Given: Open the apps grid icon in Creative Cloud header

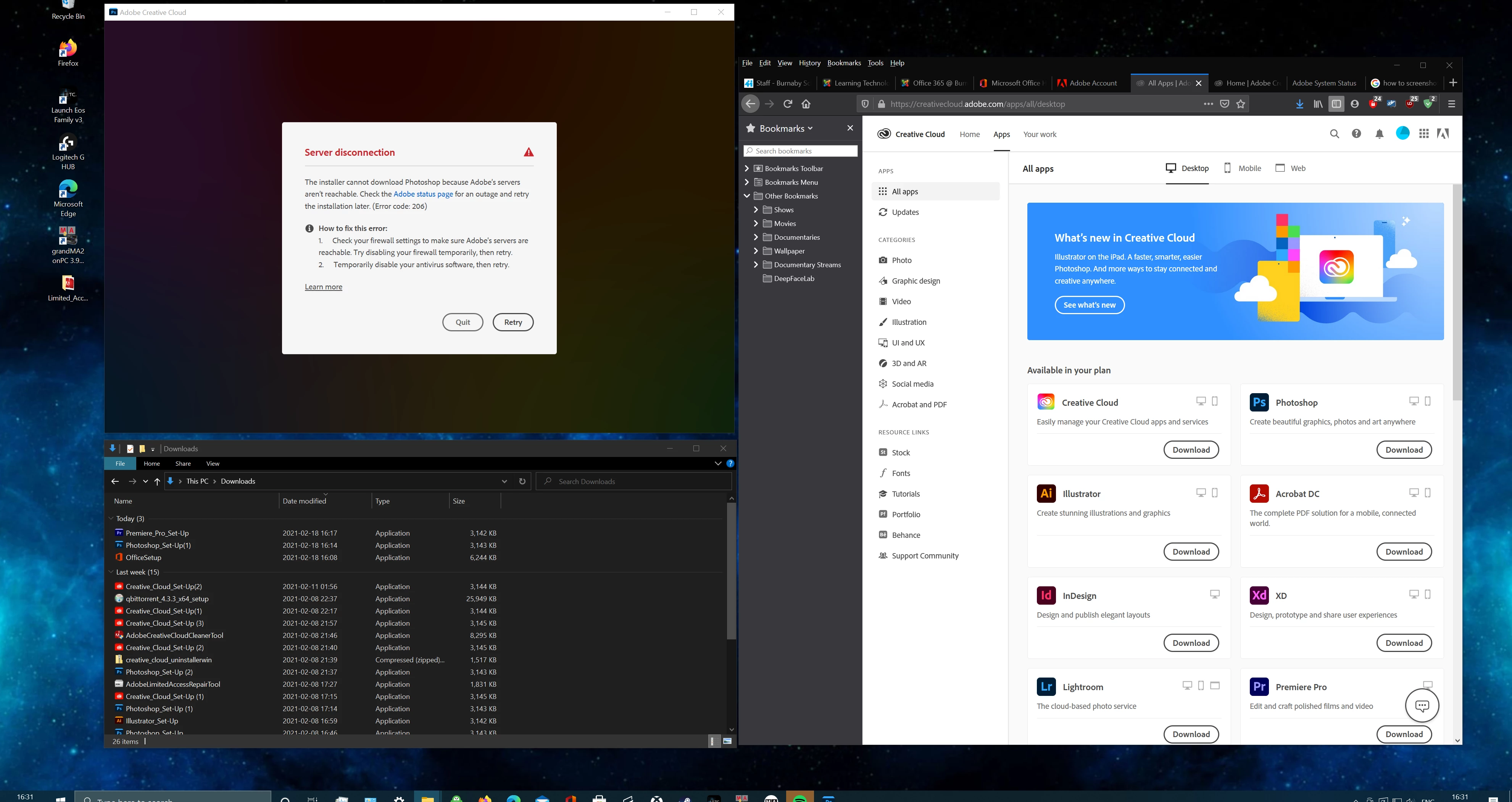Looking at the screenshot, I should coord(1423,134).
